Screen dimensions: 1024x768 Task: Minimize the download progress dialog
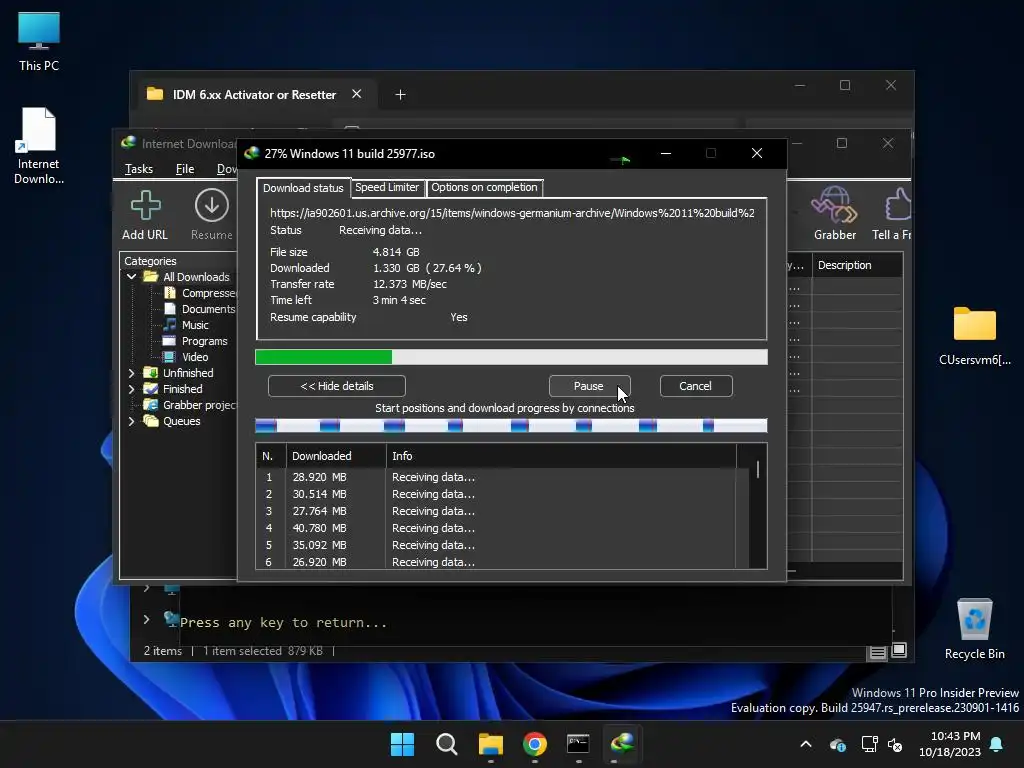[x=665, y=153]
